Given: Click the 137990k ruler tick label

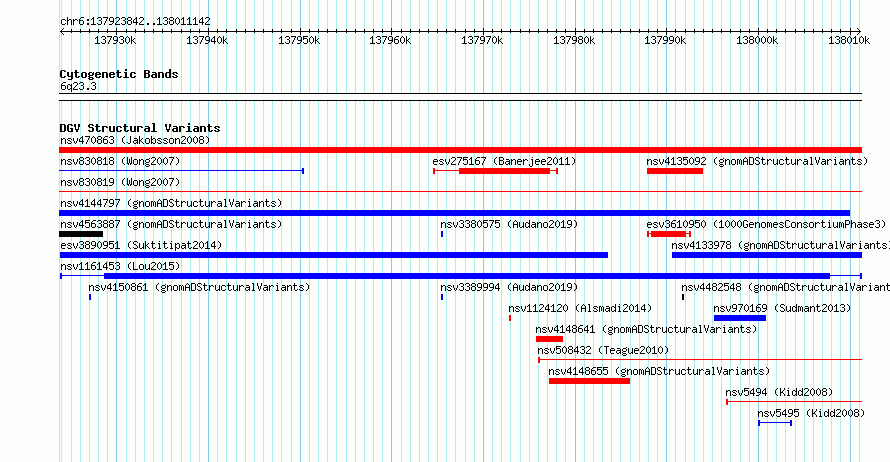Looking at the screenshot, I should [665, 41].
